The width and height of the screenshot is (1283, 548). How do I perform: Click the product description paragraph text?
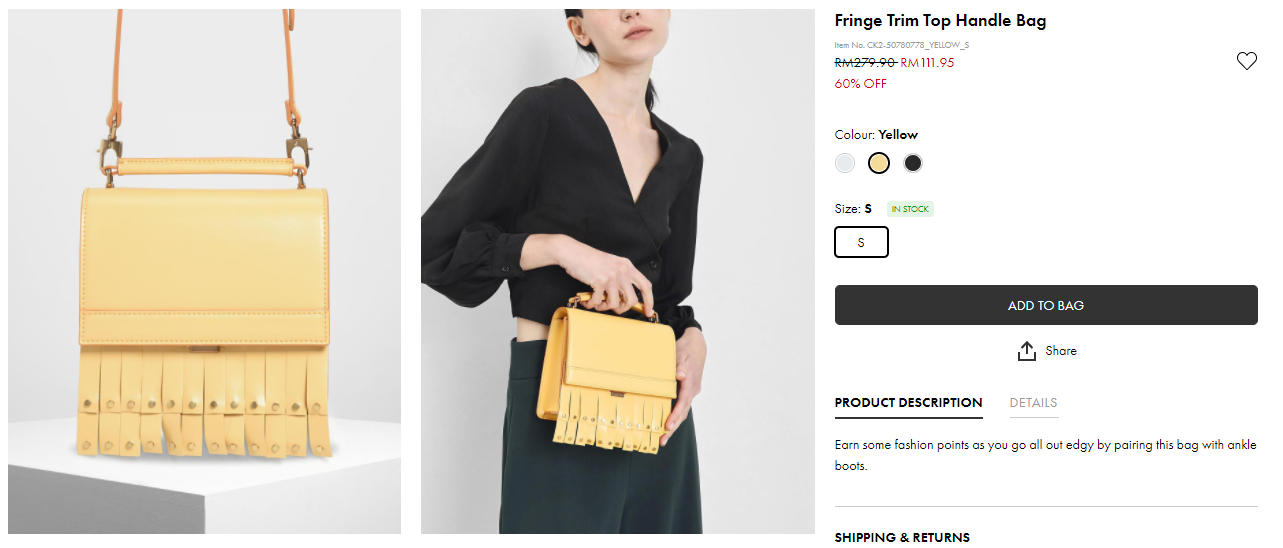pos(1045,455)
